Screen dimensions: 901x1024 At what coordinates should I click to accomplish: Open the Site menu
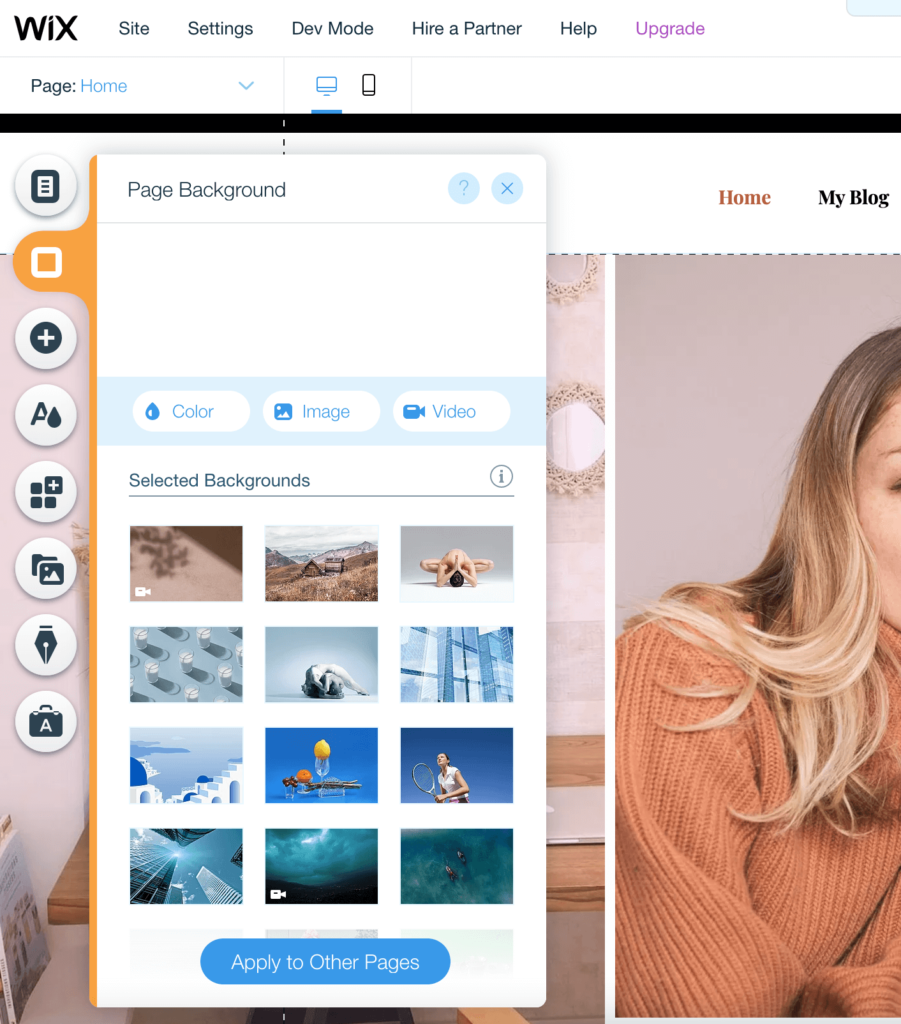point(134,29)
